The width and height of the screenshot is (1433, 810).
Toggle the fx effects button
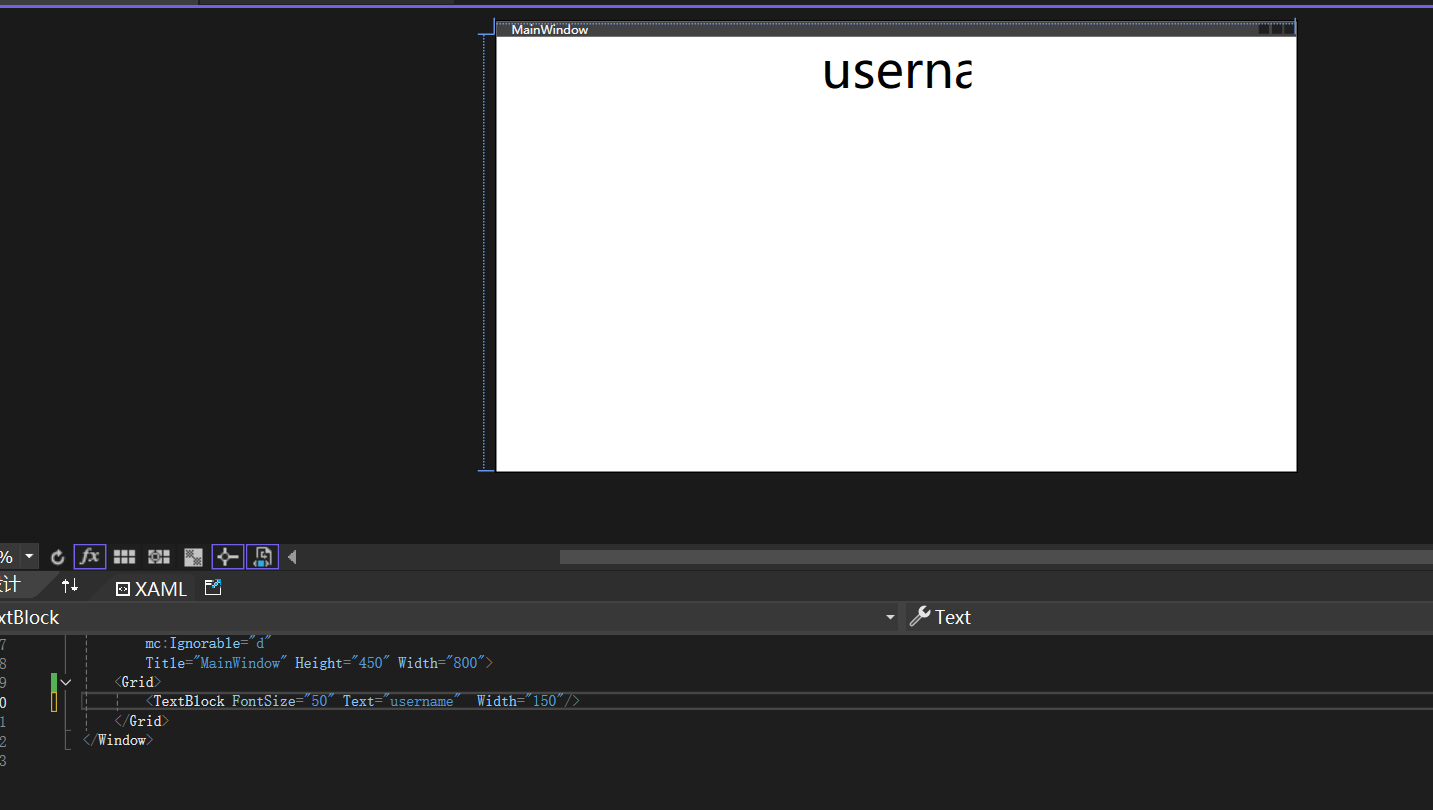[90, 557]
